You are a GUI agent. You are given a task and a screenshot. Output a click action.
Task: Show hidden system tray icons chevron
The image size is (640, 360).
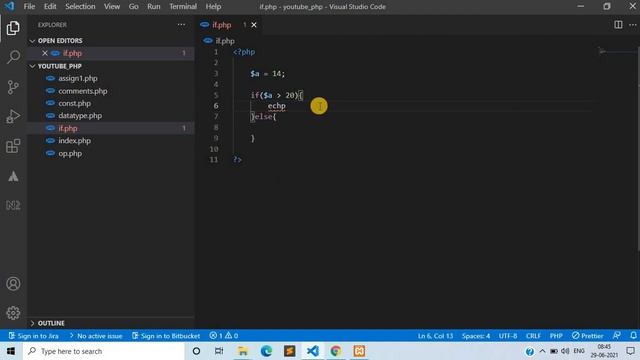coord(542,351)
